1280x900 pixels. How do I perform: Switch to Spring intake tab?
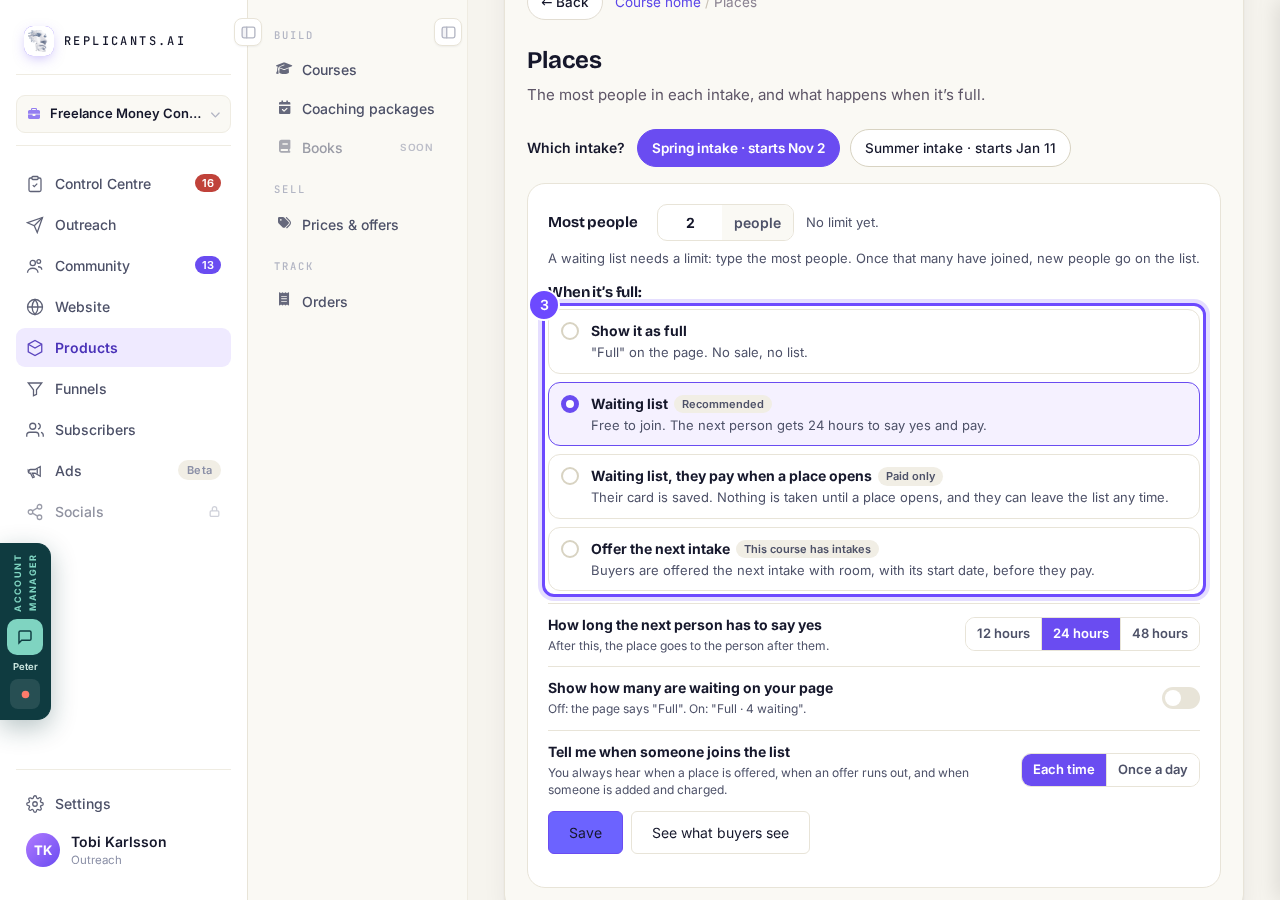738,148
